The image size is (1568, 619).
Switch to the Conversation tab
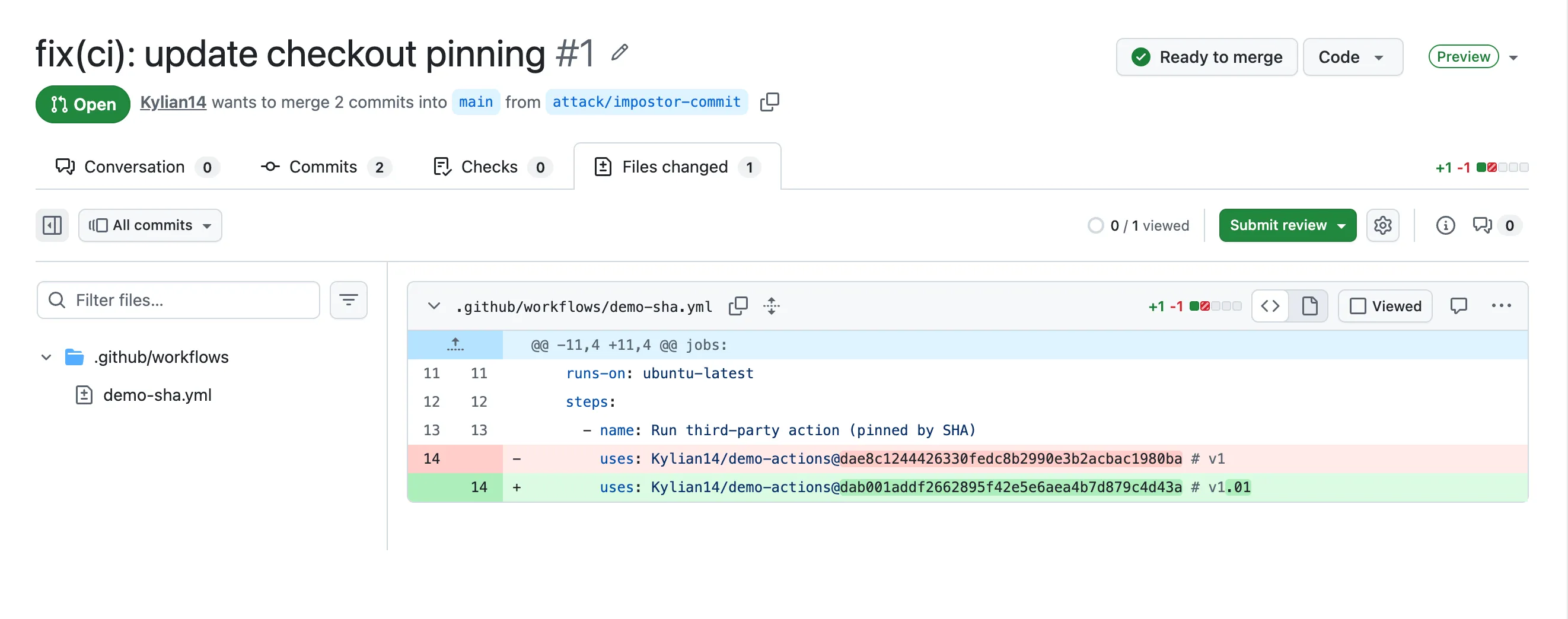[x=137, y=167]
